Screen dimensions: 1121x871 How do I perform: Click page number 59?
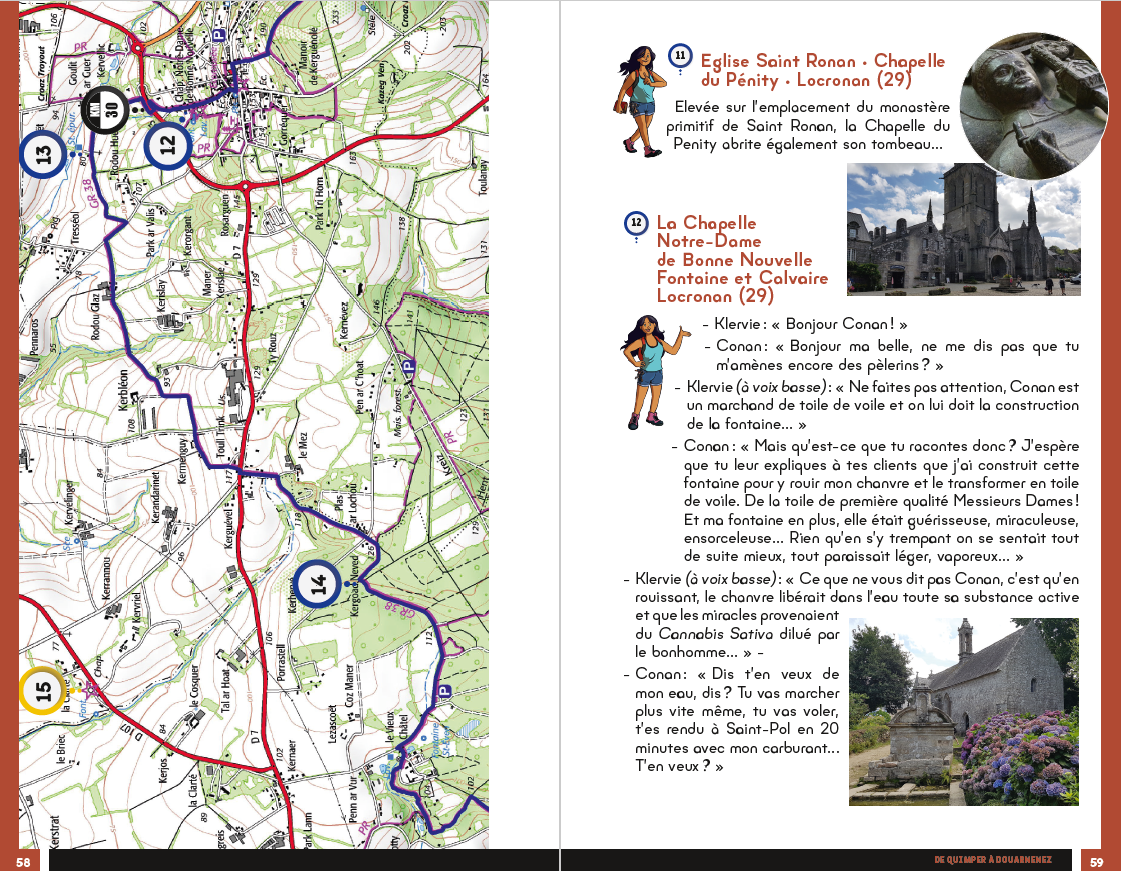coord(1097,862)
